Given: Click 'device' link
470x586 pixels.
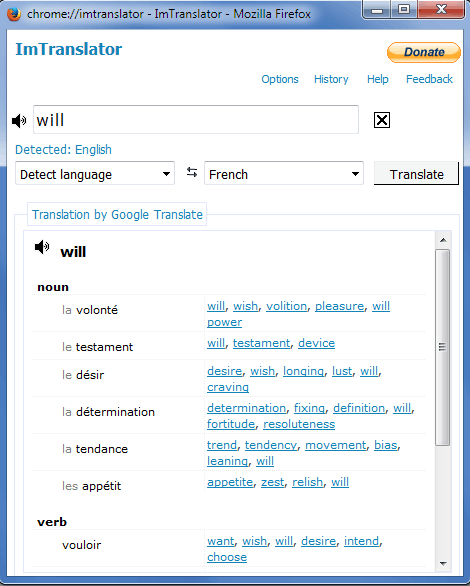Looking at the screenshot, I should point(316,343).
